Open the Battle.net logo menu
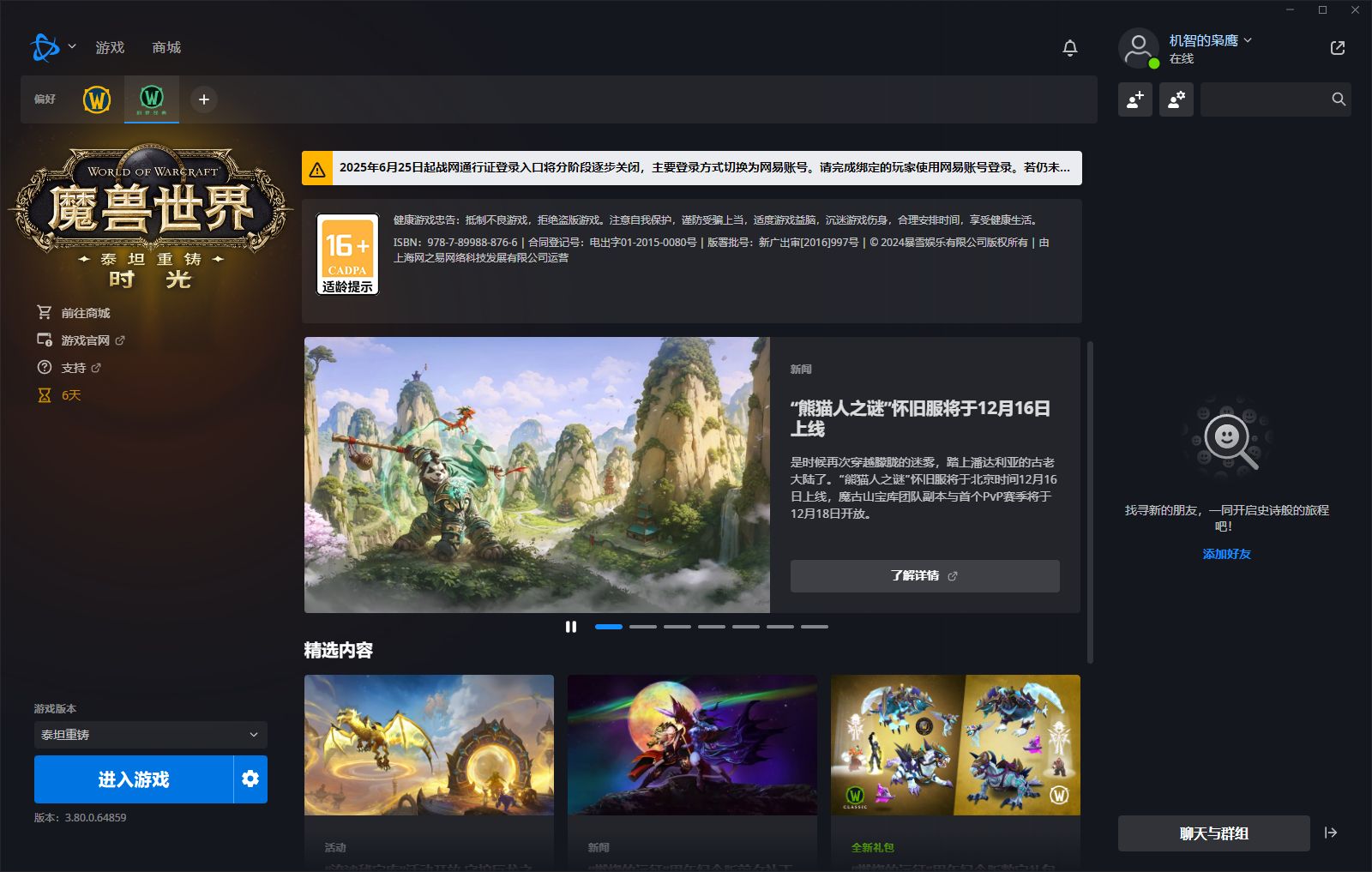Image resolution: width=1372 pixels, height=872 pixels. 45,47
